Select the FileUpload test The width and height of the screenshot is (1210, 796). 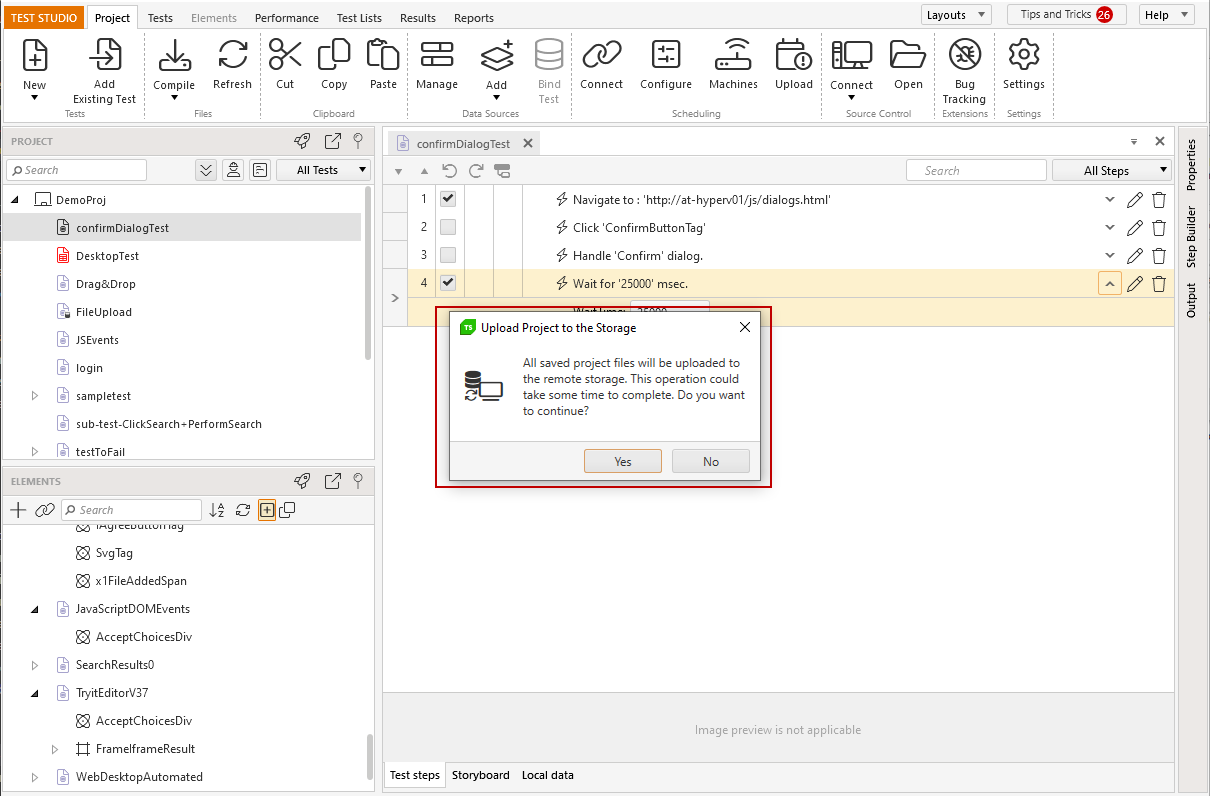tap(104, 312)
